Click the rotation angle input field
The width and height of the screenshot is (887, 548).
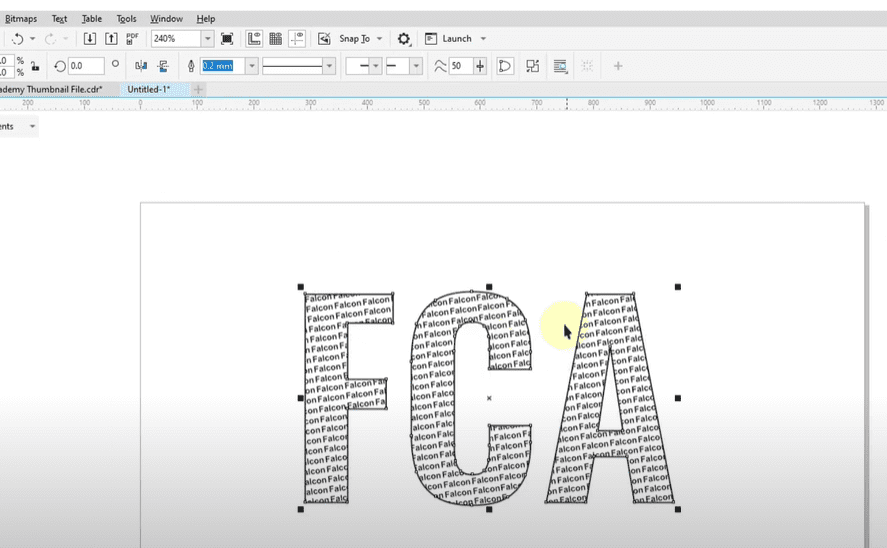pos(86,66)
